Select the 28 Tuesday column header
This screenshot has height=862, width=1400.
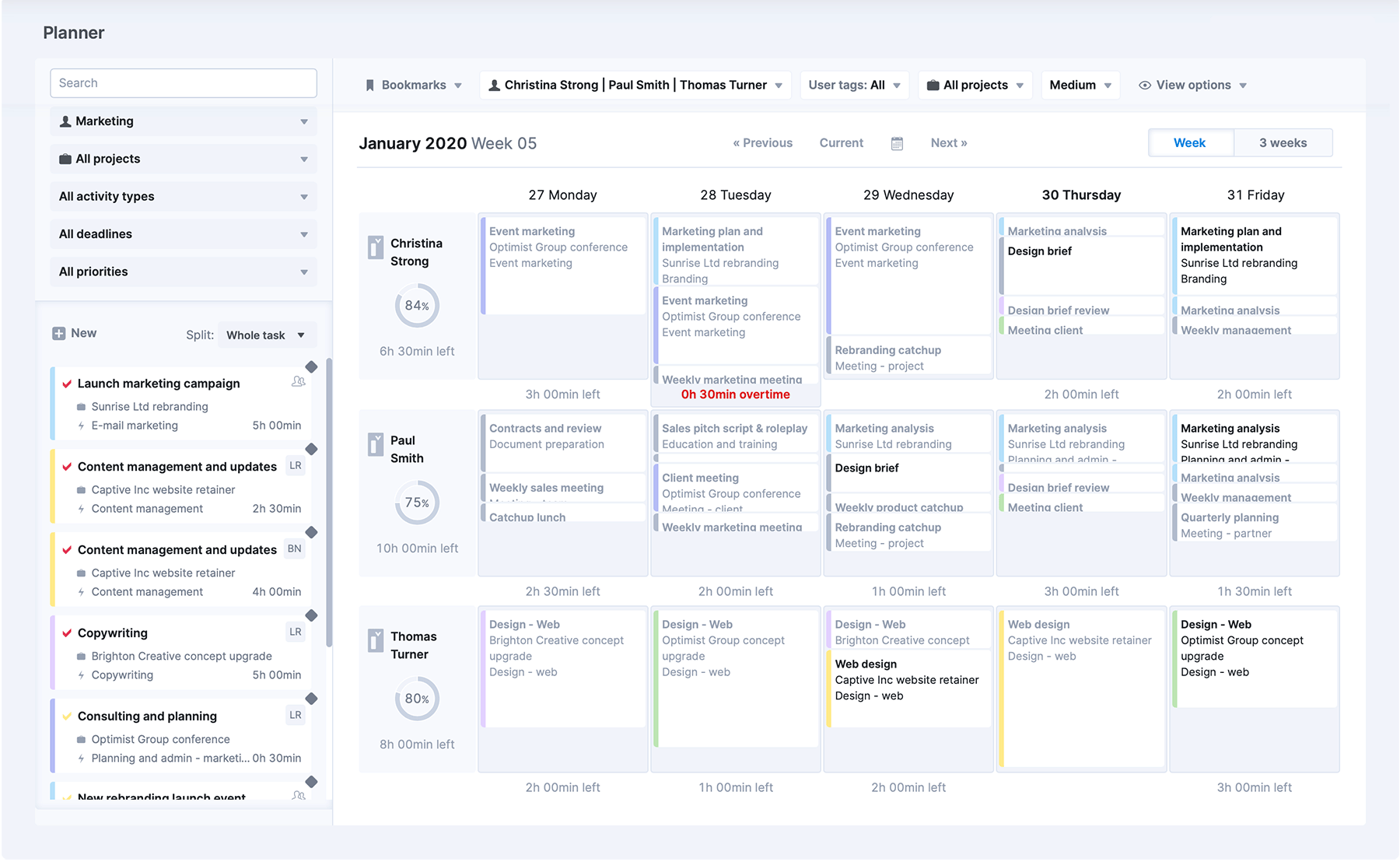point(736,195)
